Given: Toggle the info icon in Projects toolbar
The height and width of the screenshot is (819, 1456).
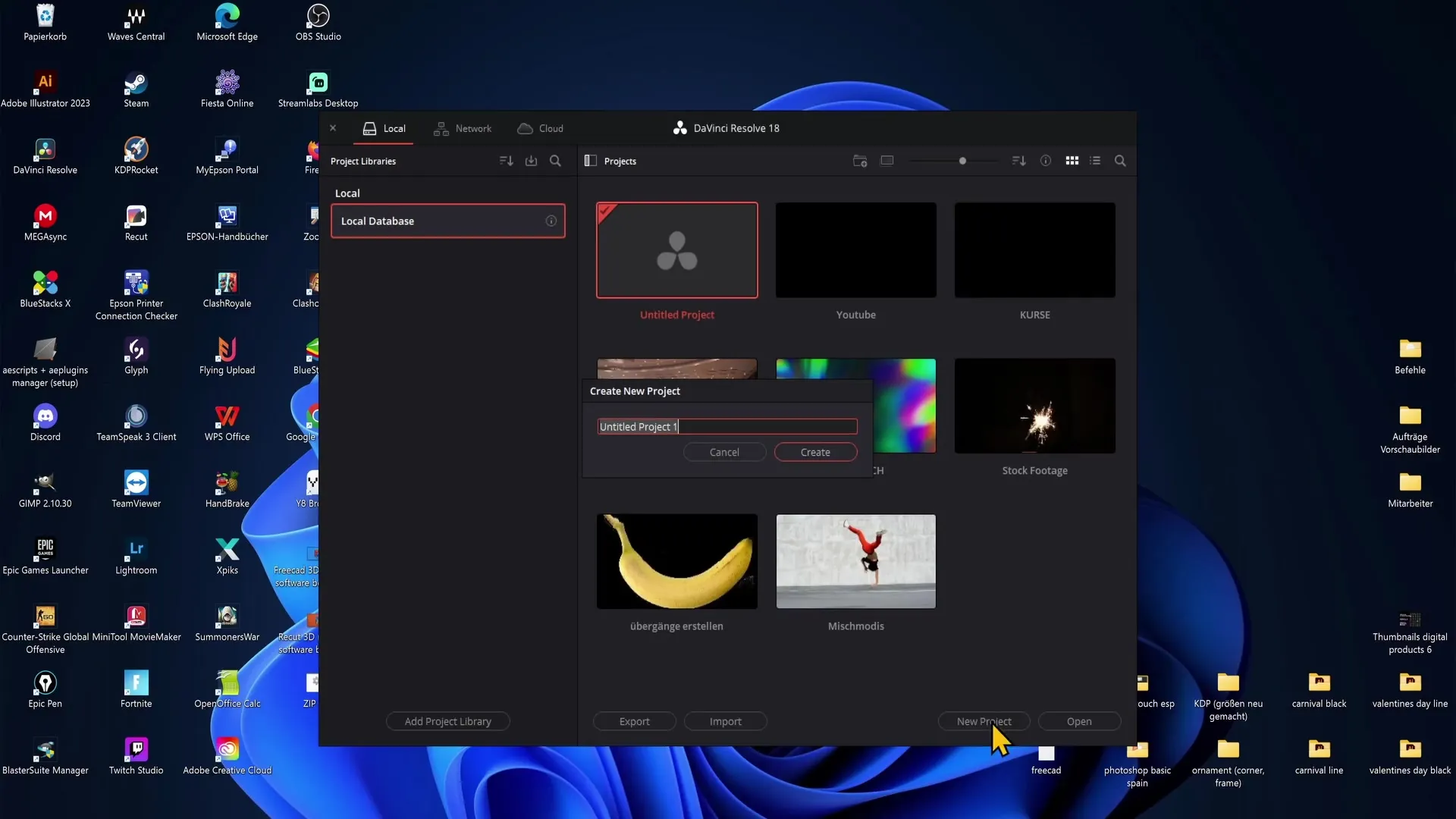Looking at the screenshot, I should click(x=1045, y=161).
